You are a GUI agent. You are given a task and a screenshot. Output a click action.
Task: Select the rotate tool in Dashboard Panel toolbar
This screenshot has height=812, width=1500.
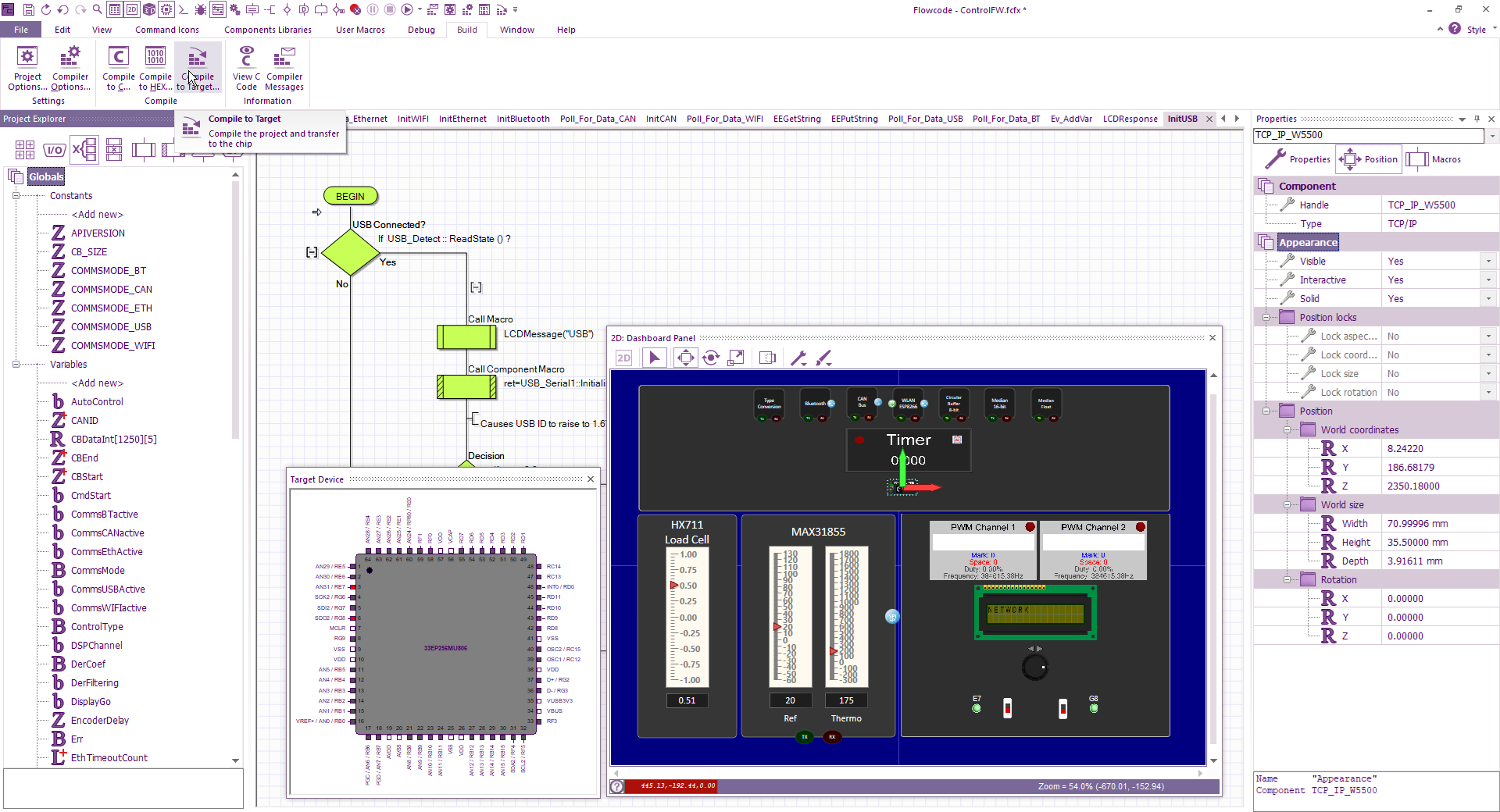[x=711, y=358]
